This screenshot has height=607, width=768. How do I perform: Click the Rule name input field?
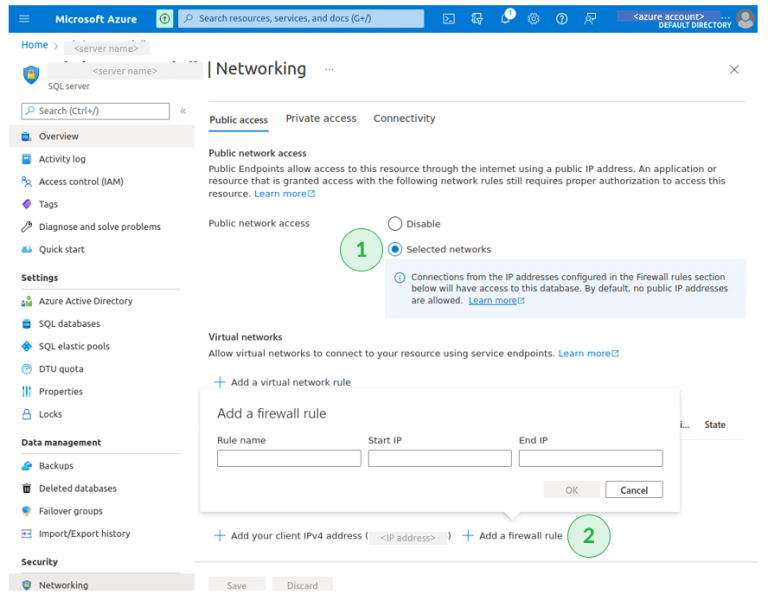[289, 459]
